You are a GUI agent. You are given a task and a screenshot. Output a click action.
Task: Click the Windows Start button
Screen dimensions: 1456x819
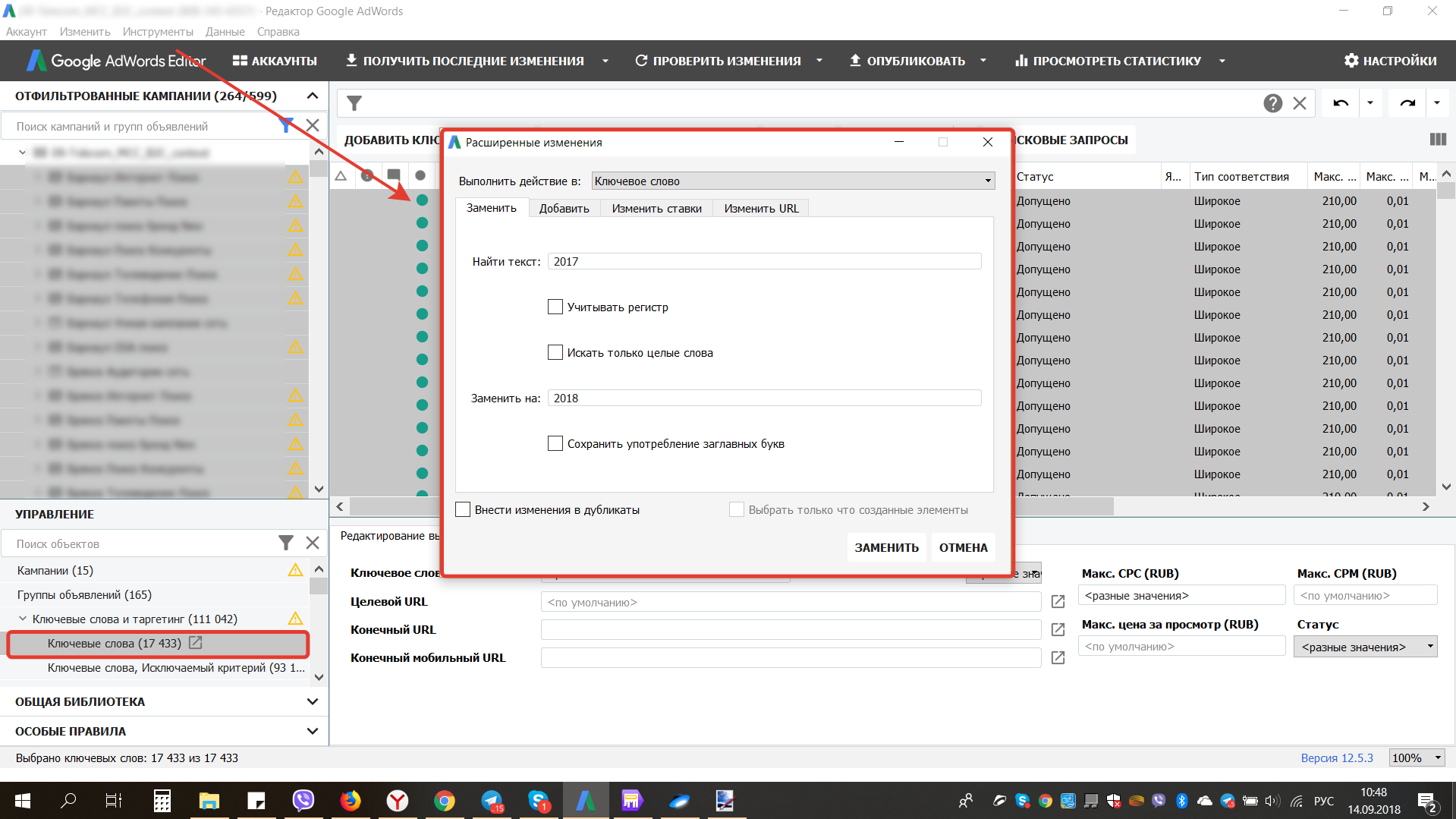[x=23, y=801]
